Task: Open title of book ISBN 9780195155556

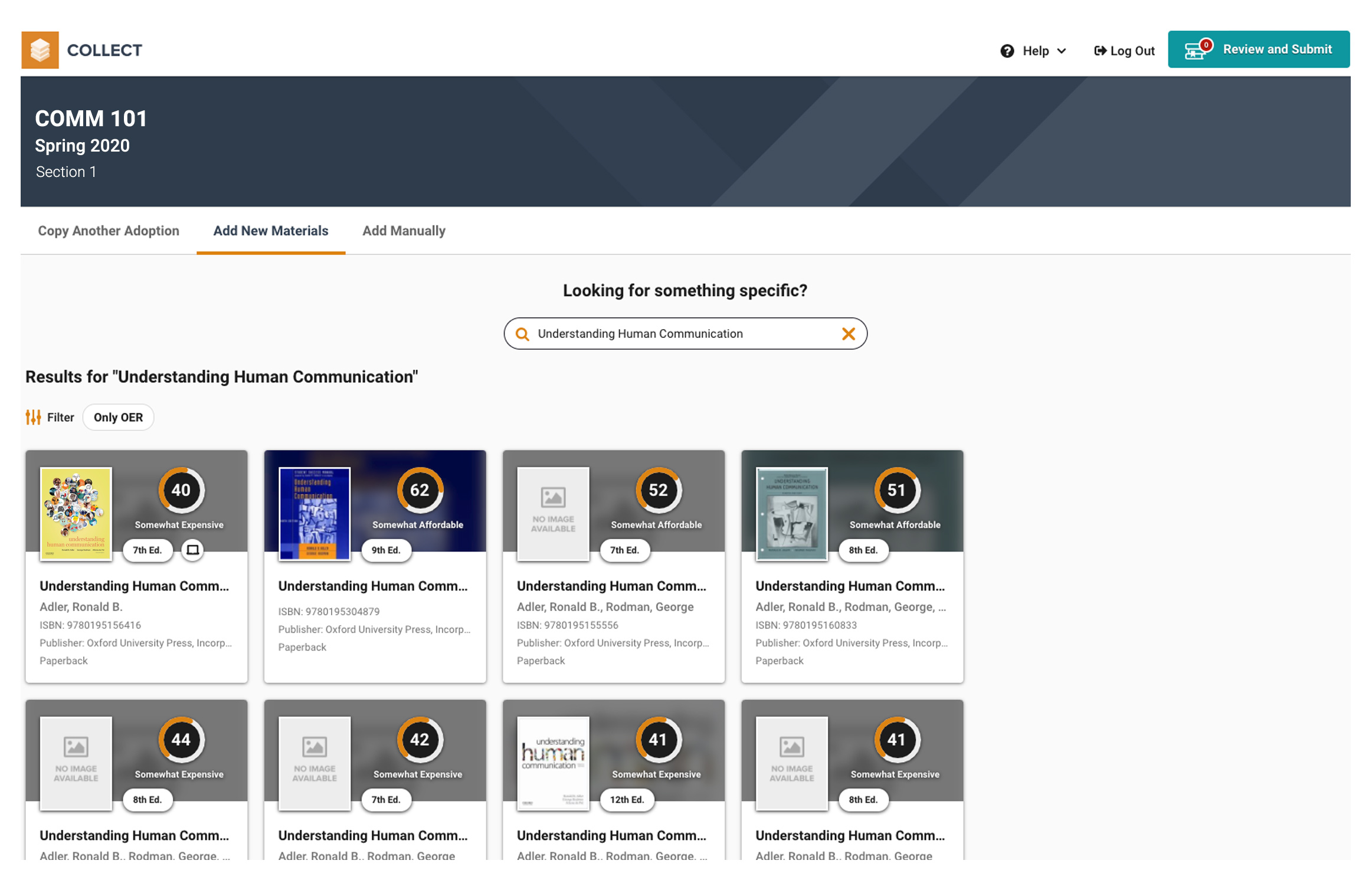Action: [611, 586]
